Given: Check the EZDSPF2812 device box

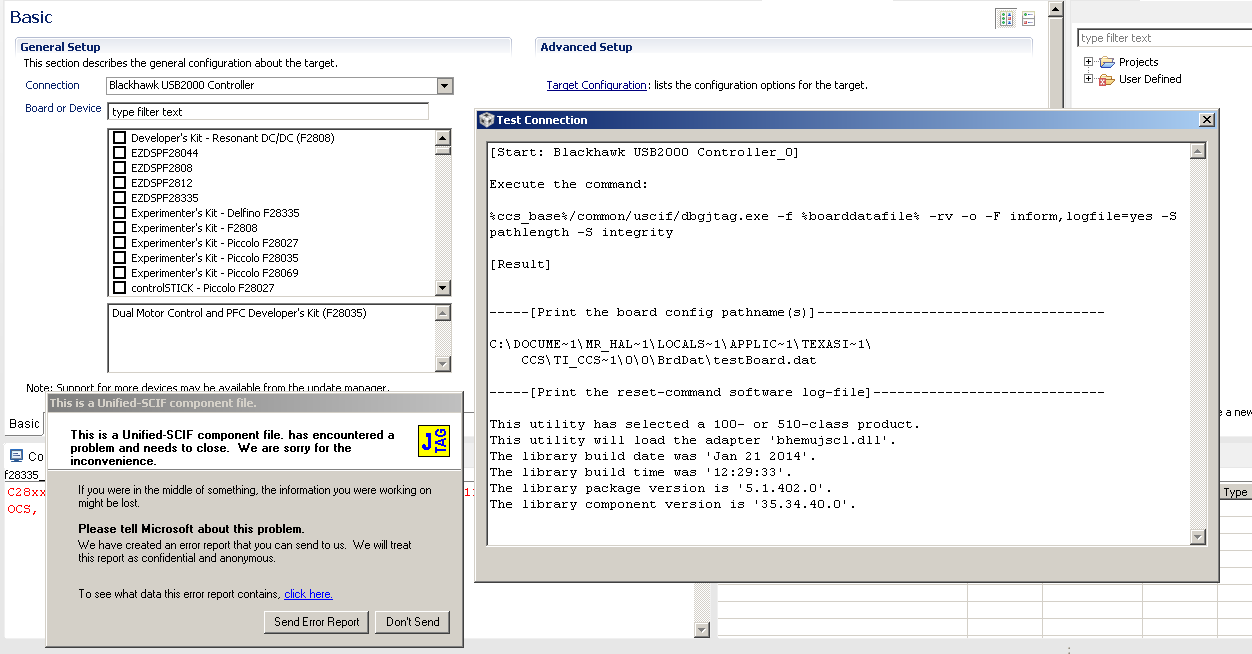Looking at the screenshot, I should point(120,183).
